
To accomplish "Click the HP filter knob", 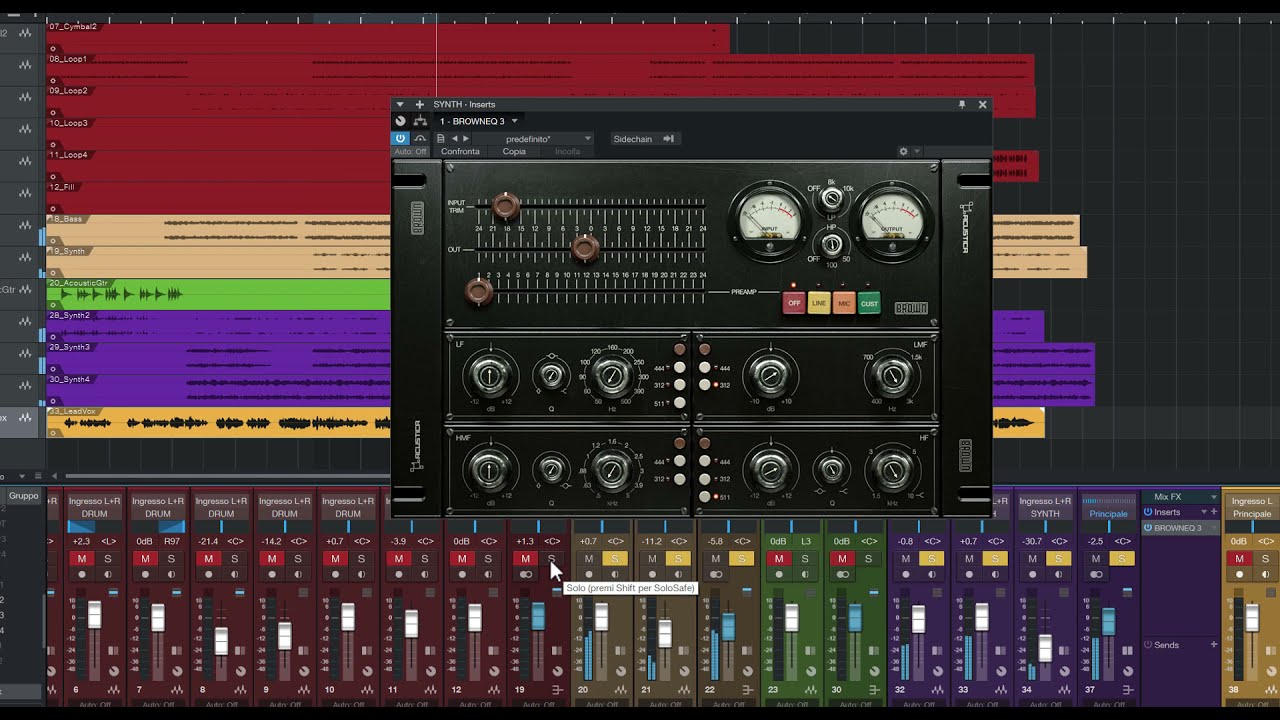I will 832,242.
